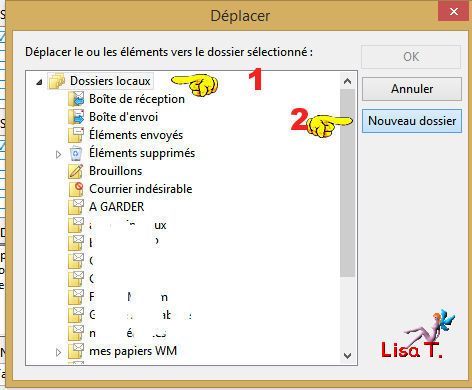Click the Boîte d'envoi outbox icon
Screen dimensions: 472x390
click(76, 117)
